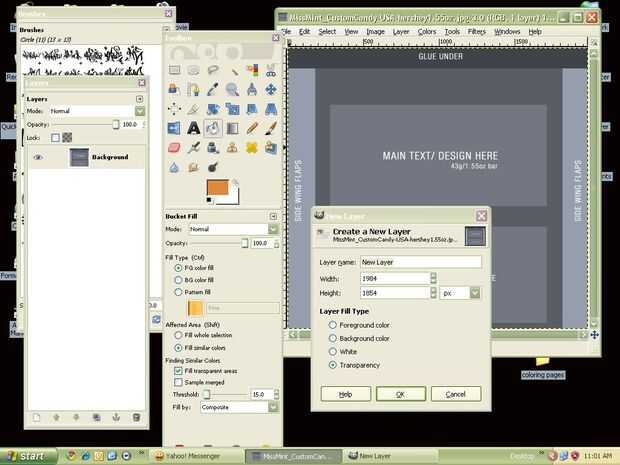Select the Paintbrush tool icon
Image resolution: width=620 pixels, height=465 pixels.
tap(271, 128)
